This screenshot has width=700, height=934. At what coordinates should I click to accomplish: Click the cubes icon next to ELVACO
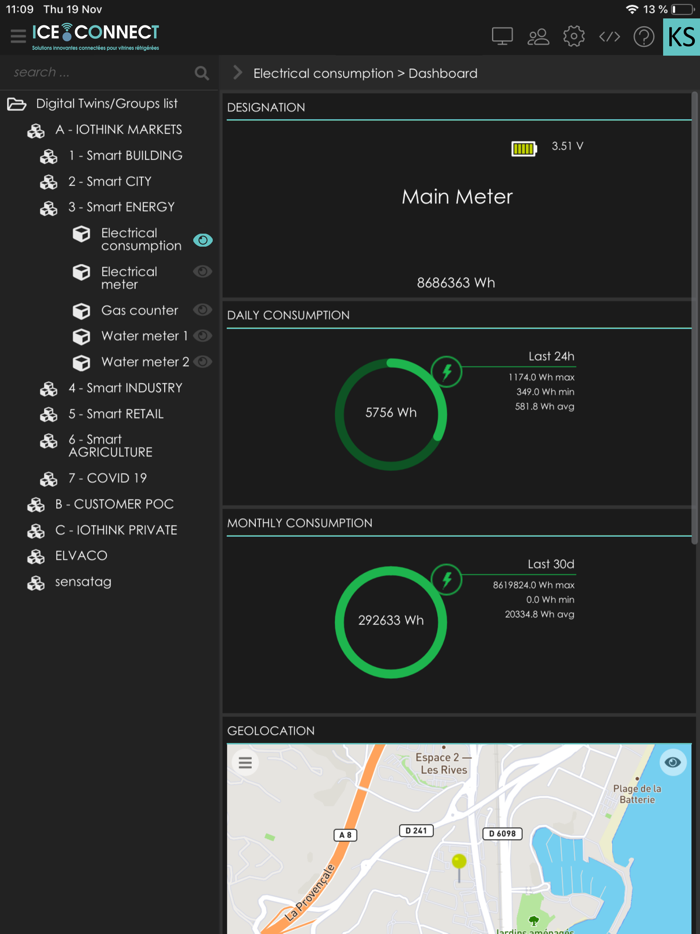click(36, 556)
